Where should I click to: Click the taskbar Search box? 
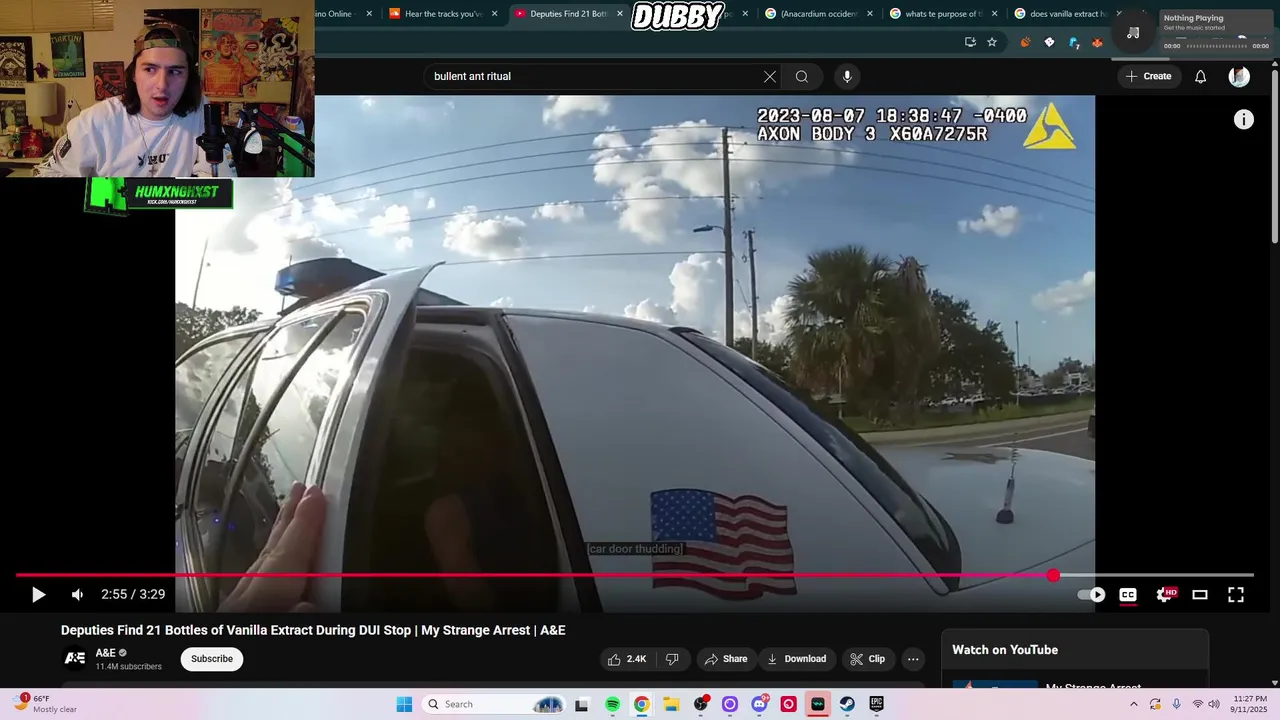[x=494, y=704]
